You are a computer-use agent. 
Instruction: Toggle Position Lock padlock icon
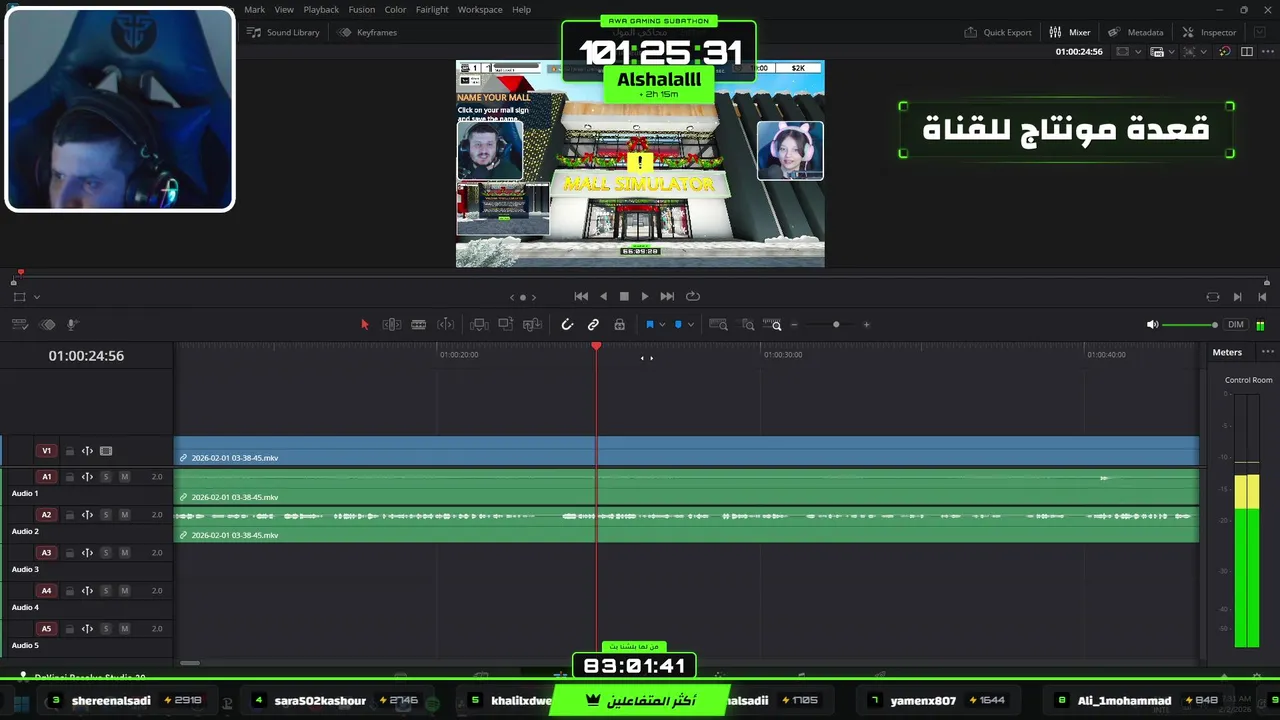point(619,325)
